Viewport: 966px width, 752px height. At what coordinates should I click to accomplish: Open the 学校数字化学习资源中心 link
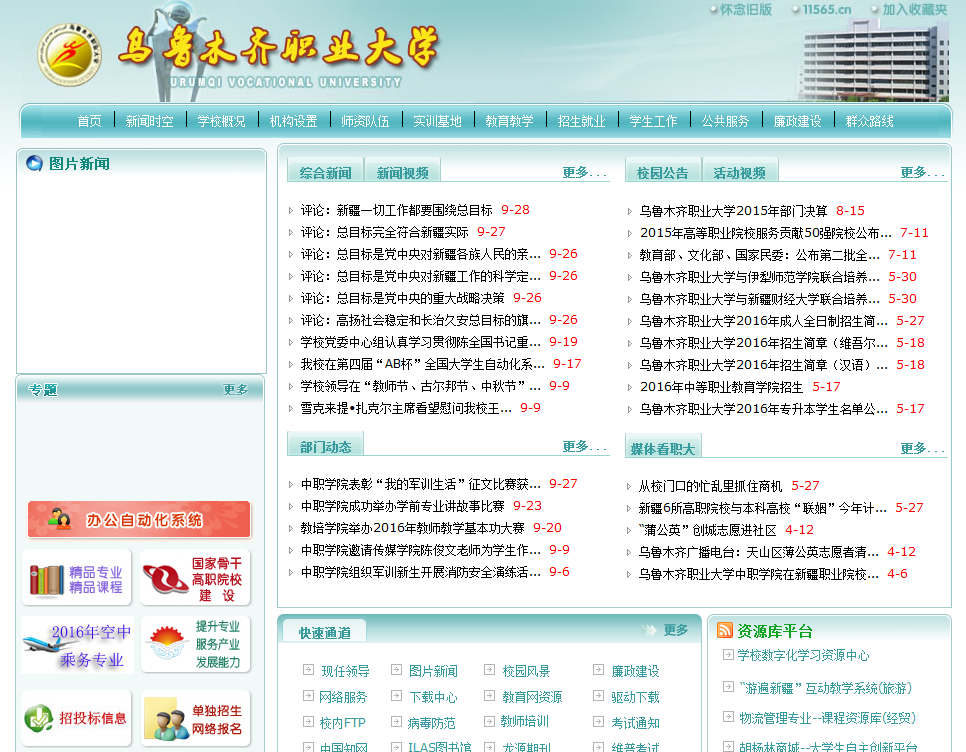803,655
